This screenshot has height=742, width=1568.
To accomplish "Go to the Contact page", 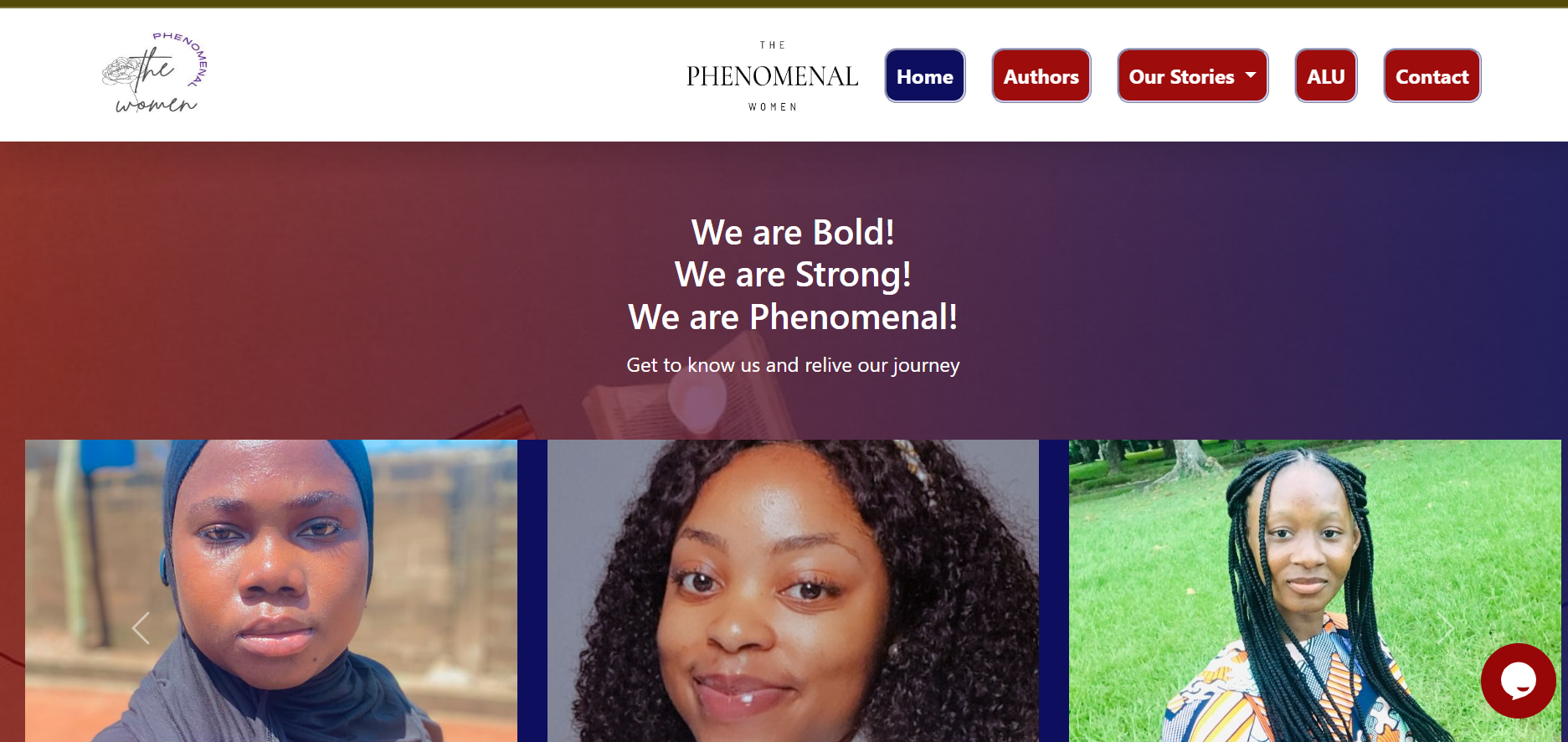I will [1432, 75].
